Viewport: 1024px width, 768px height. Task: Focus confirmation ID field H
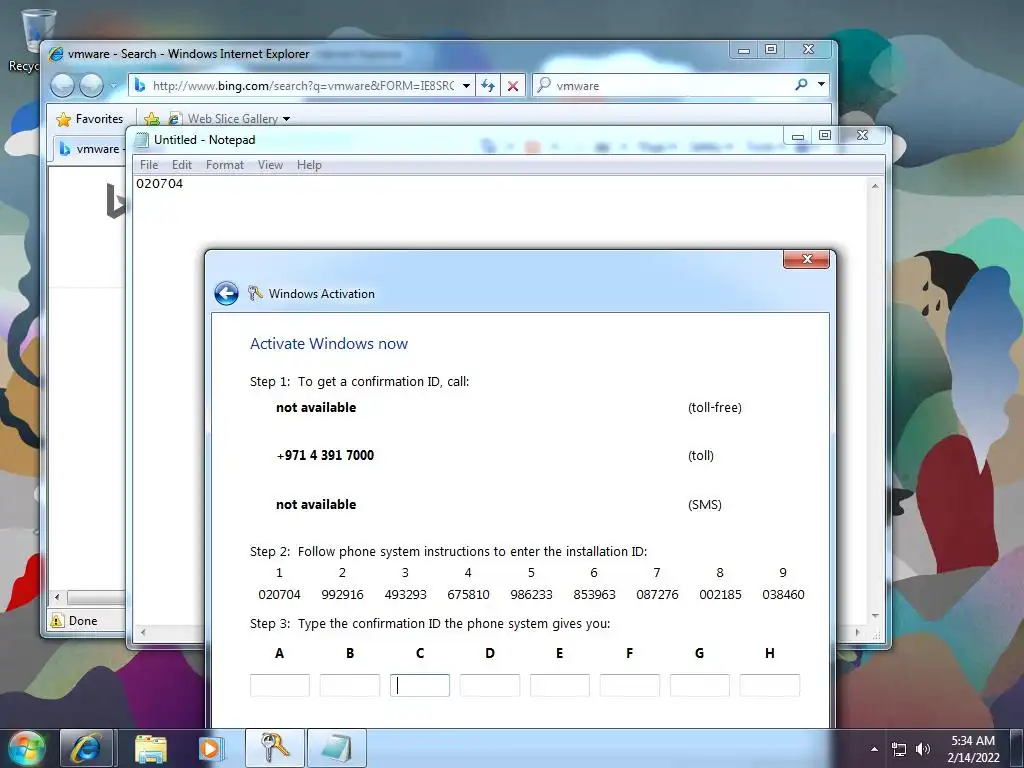770,685
